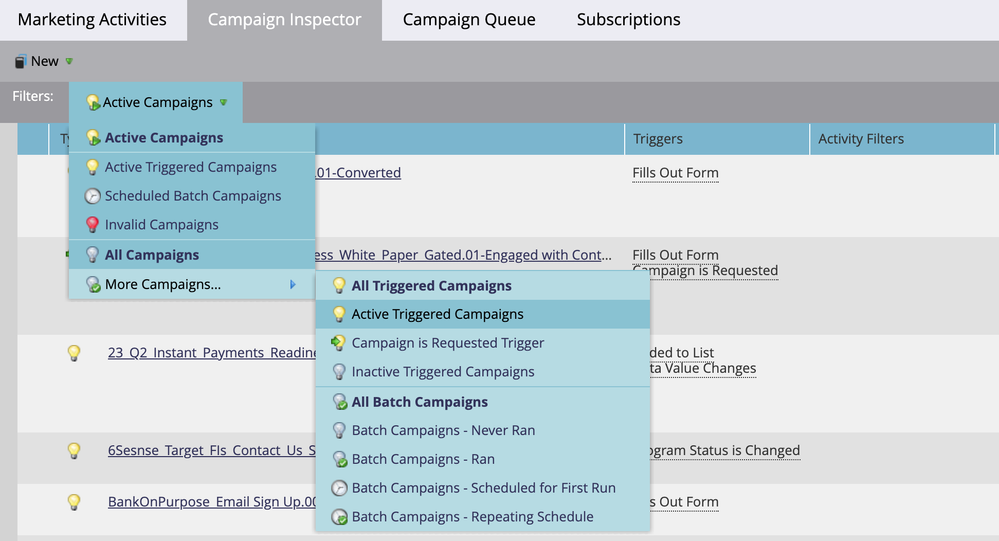Click the Campaign is Requested Trigger icon
The image size is (999, 541).
[x=339, y=343]
